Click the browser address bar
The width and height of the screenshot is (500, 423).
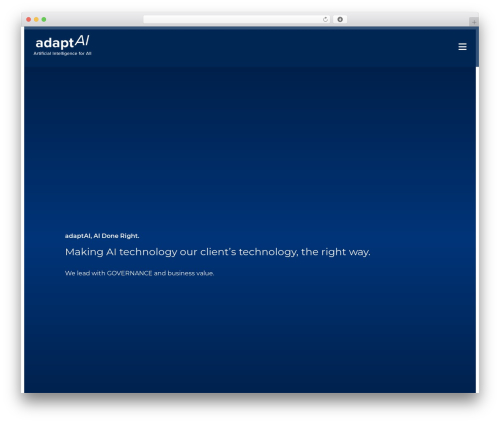point(236,19)
